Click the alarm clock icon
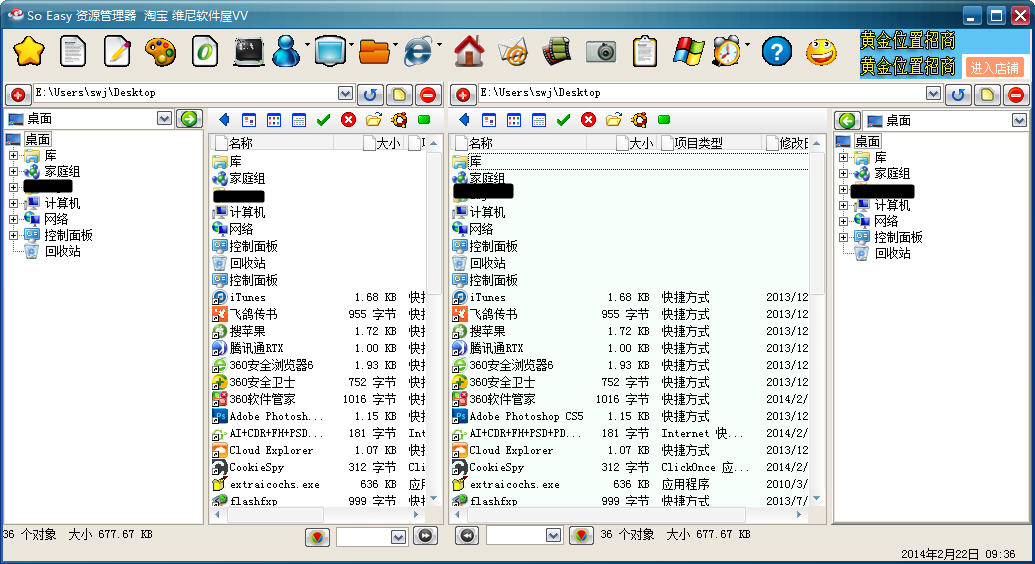 [727, 52]
